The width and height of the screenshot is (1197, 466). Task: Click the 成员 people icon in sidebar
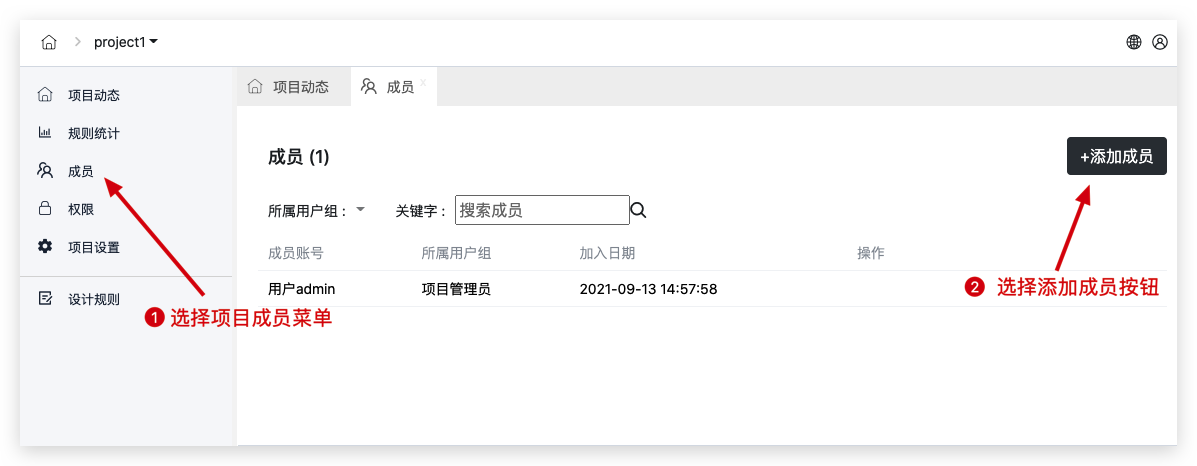point(45,171)
